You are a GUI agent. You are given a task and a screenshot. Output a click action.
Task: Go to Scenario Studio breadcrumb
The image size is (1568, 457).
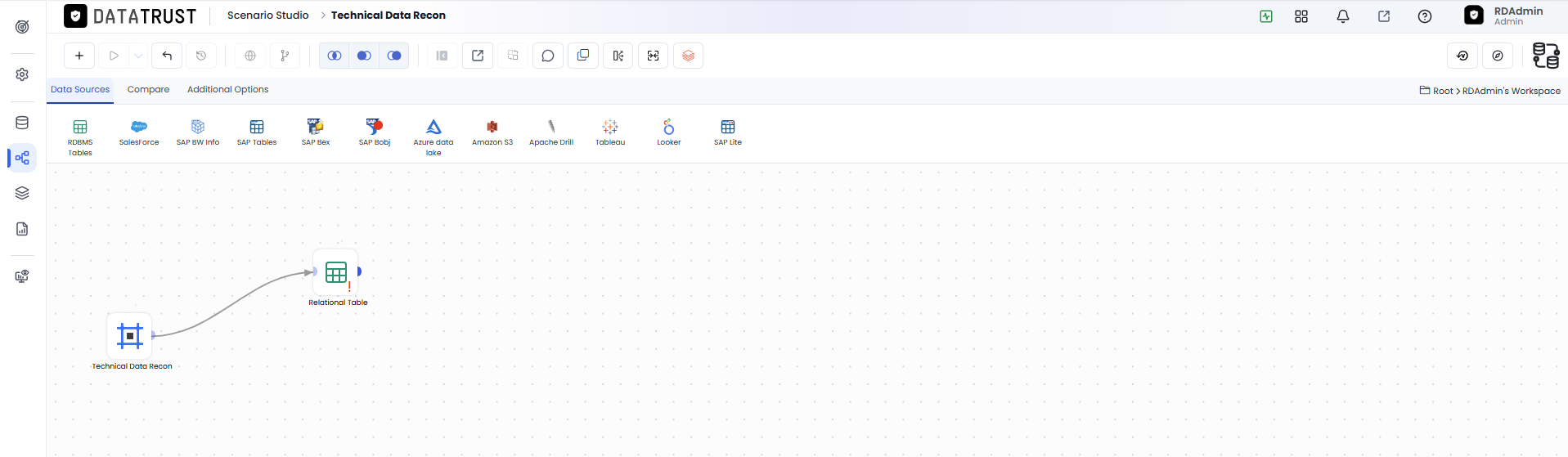tap(268, 16)
